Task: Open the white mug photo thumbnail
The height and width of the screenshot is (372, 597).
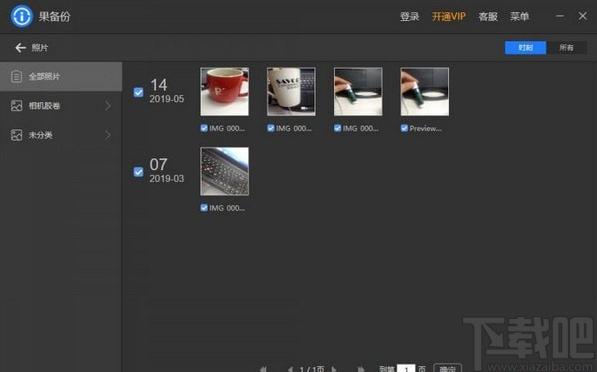Action: click(x=291, y=92)
